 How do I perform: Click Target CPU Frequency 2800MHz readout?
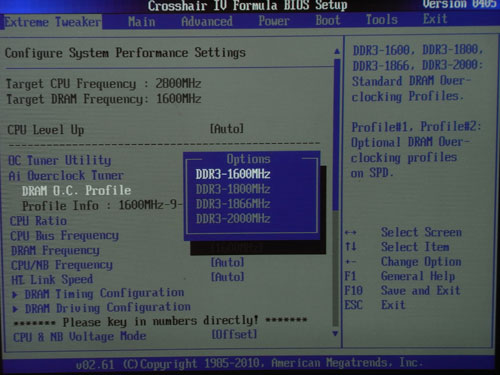(104, 84)
